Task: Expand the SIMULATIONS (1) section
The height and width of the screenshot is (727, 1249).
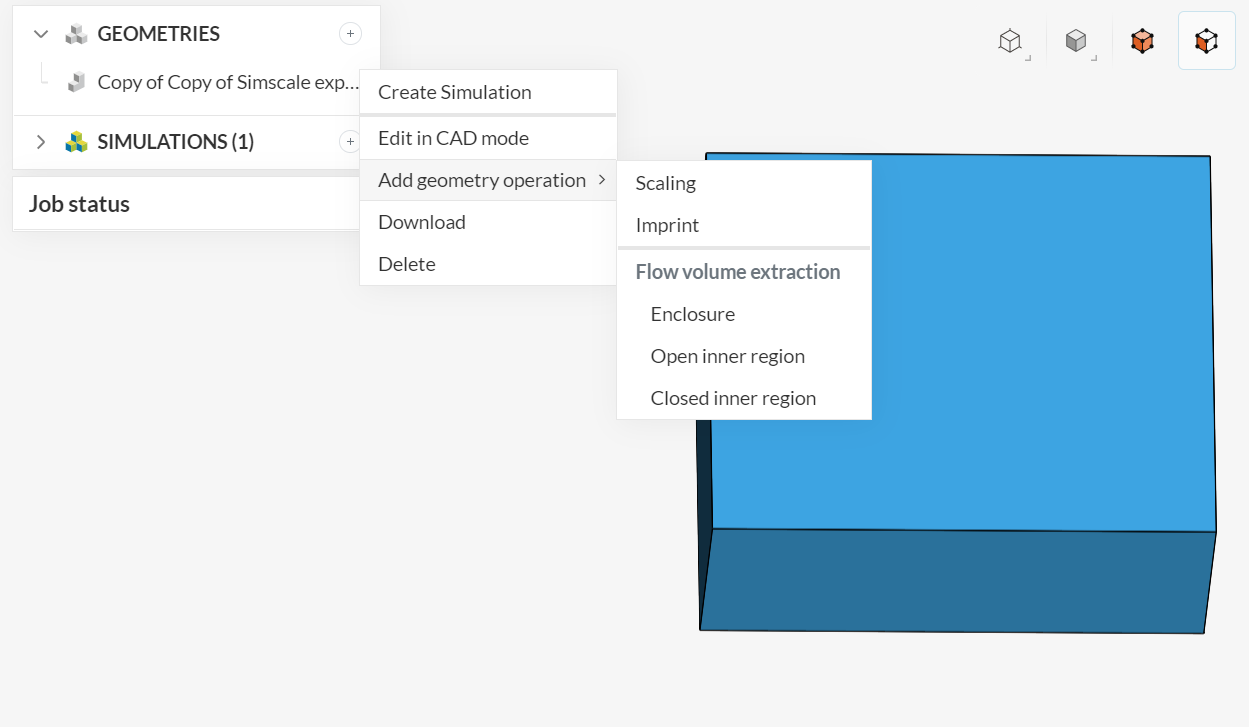Action: pos(41,142)
